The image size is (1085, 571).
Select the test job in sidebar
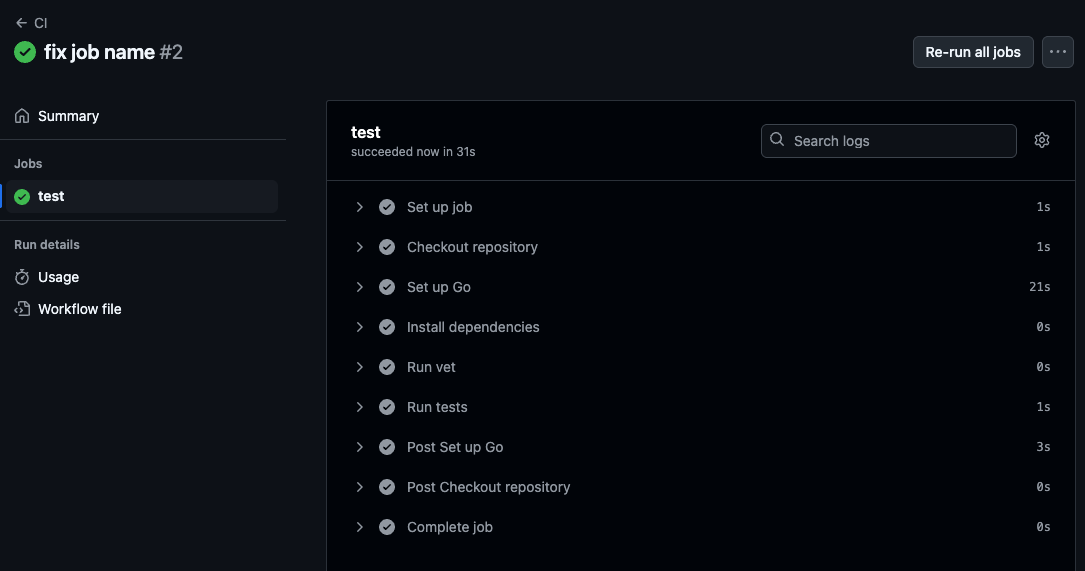(143, 197)
